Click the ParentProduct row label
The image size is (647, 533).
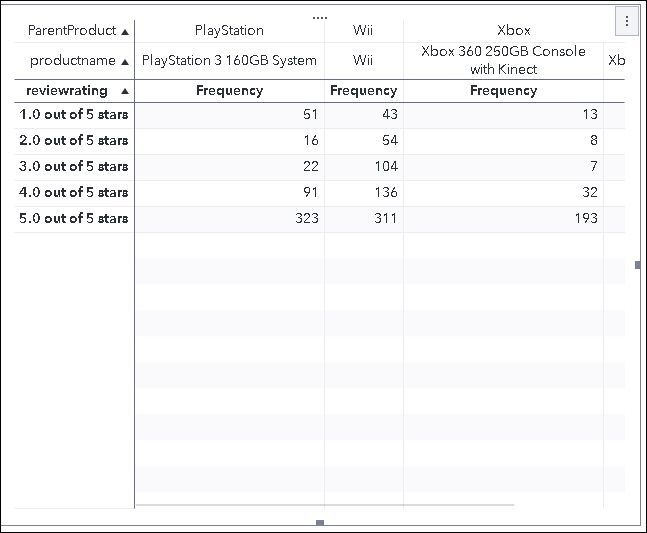[72, 31]
